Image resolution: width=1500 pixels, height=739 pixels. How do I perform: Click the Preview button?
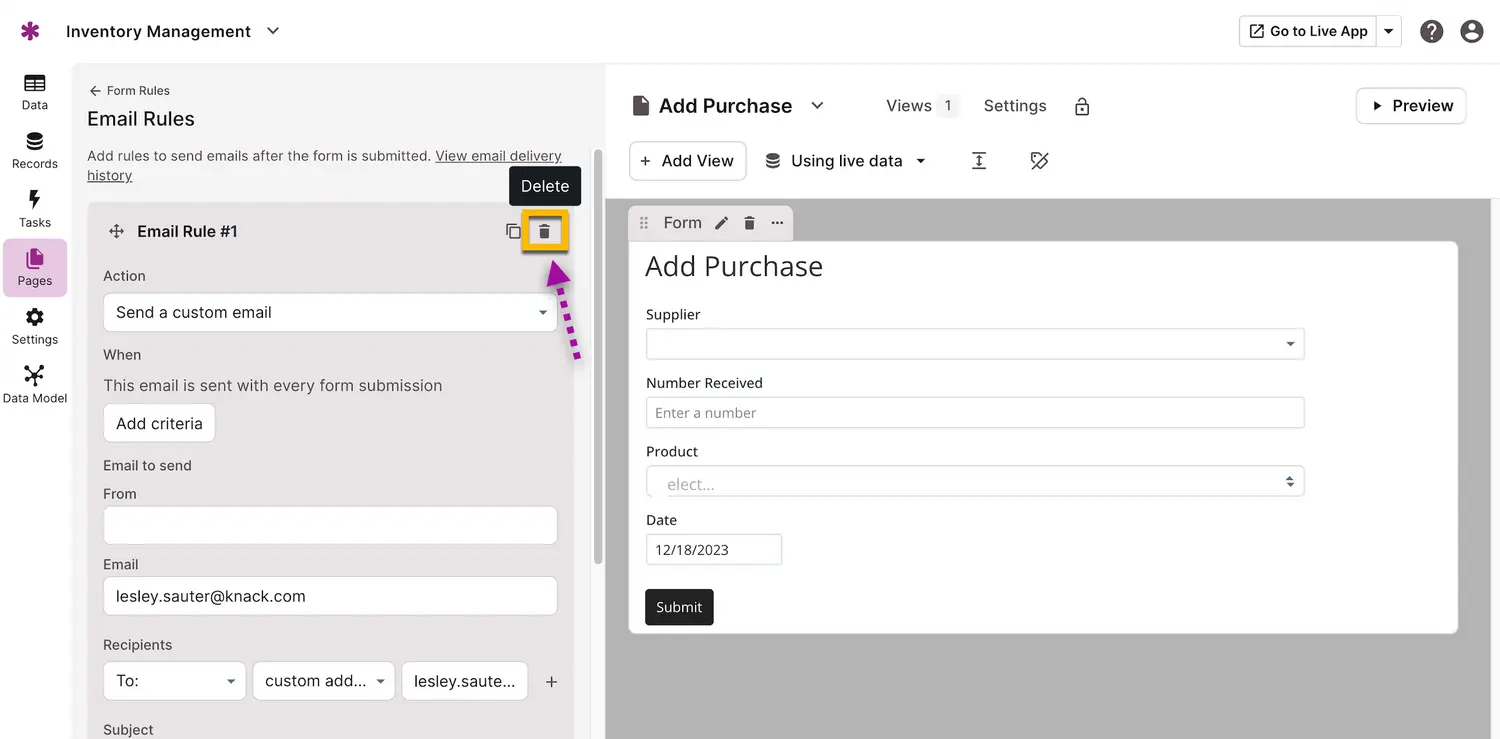[x=1410, y=106]
